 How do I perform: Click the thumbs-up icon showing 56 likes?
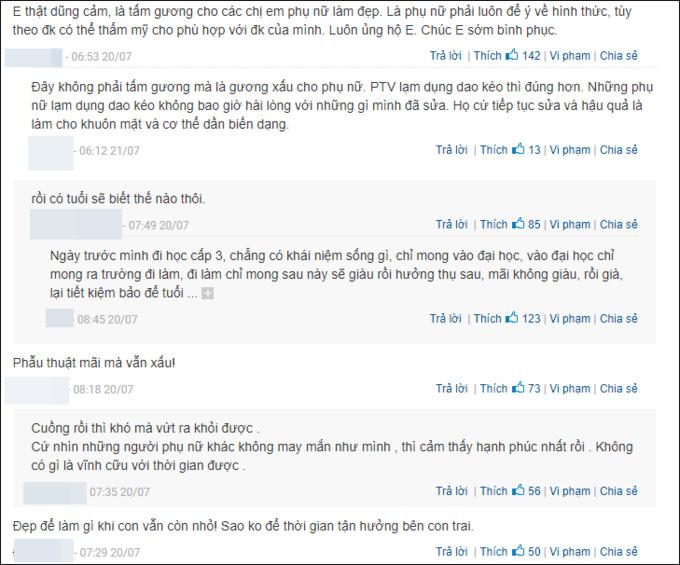tap(518, 490)
